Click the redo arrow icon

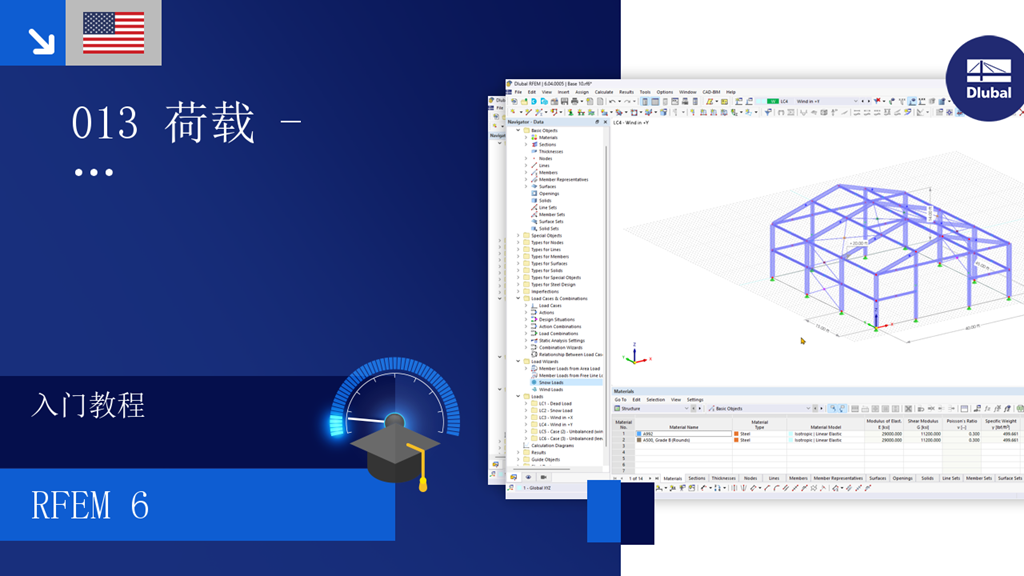pyautogui.click(x=628, y=102)
